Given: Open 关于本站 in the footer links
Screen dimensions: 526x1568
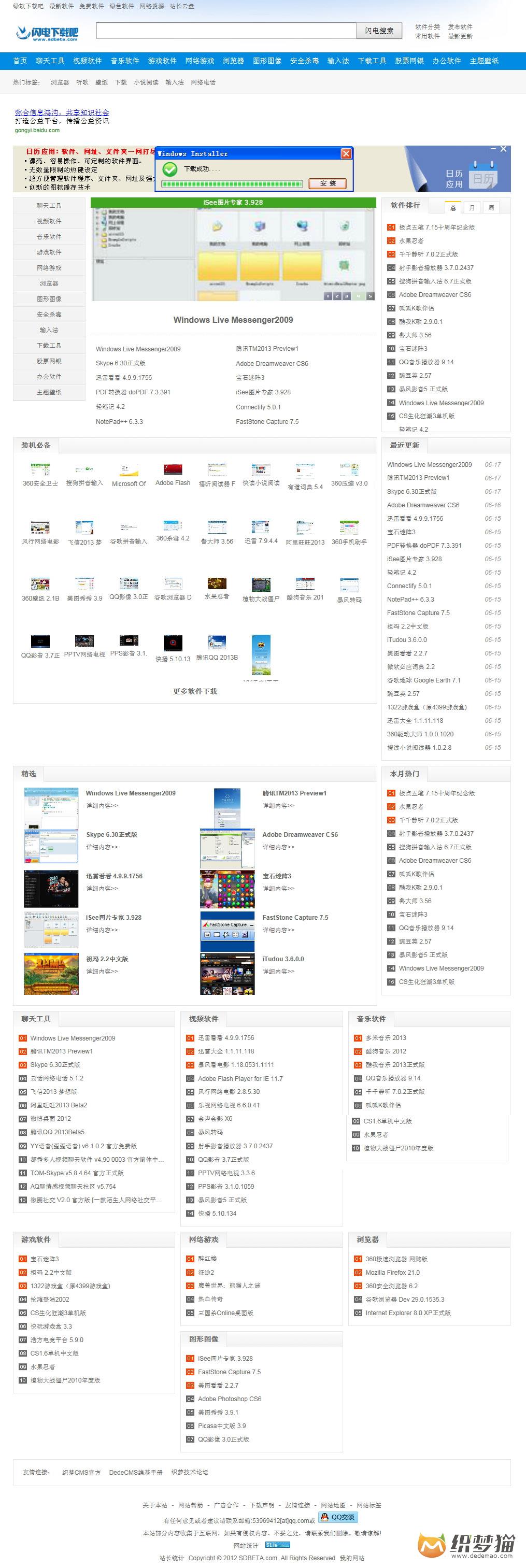Looking at the screenshot, I should (x=154, y=1505).
